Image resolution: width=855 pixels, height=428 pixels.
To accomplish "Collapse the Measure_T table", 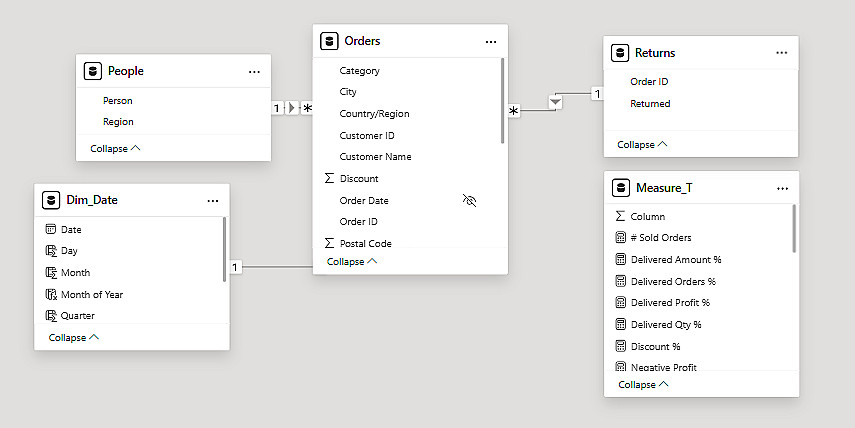I will [x=643, y=384].
